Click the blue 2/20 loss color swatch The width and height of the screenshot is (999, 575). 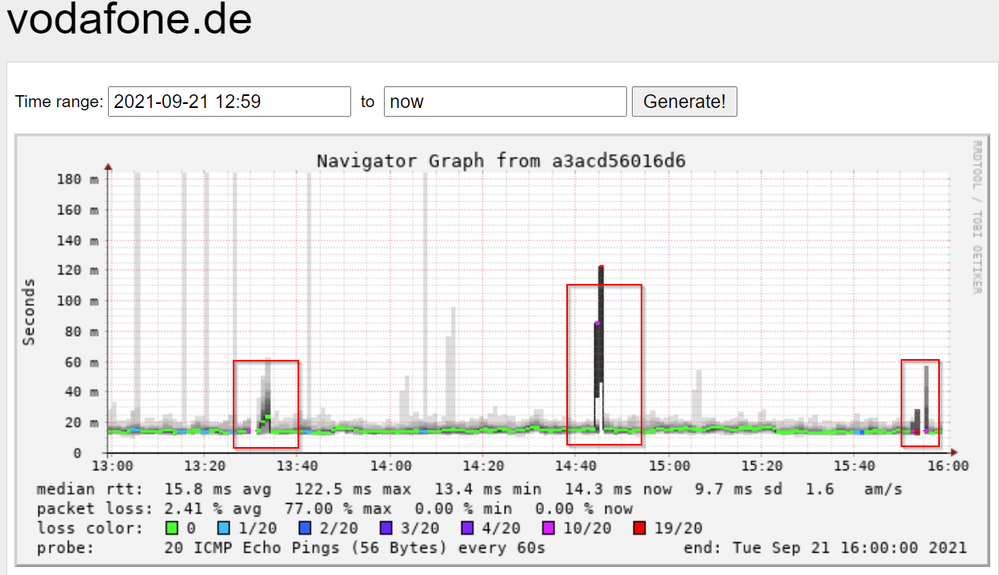[x=305, y=528]
